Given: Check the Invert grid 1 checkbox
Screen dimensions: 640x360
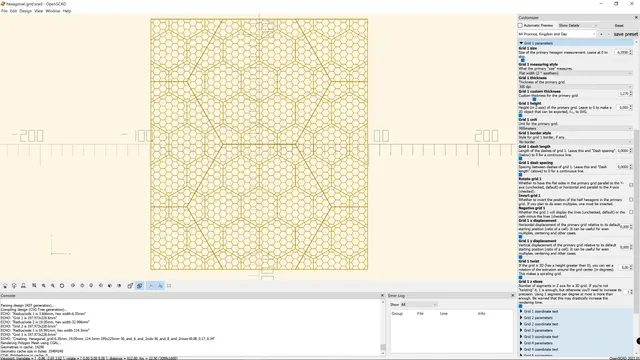Looking at the screenshot, I should [x=631, y=200].
